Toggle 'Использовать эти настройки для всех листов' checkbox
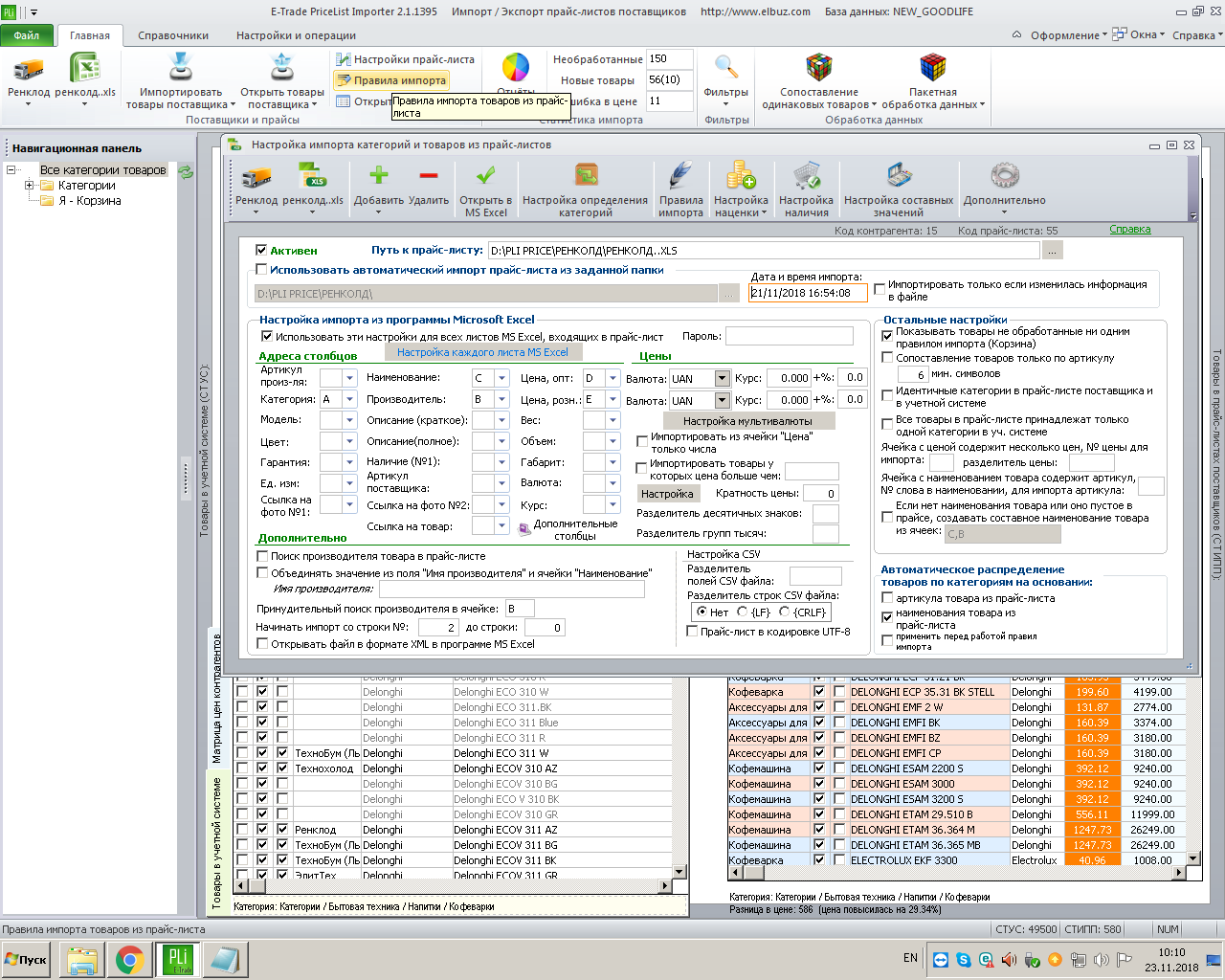1225x980 pixels. tap(267, 337)
